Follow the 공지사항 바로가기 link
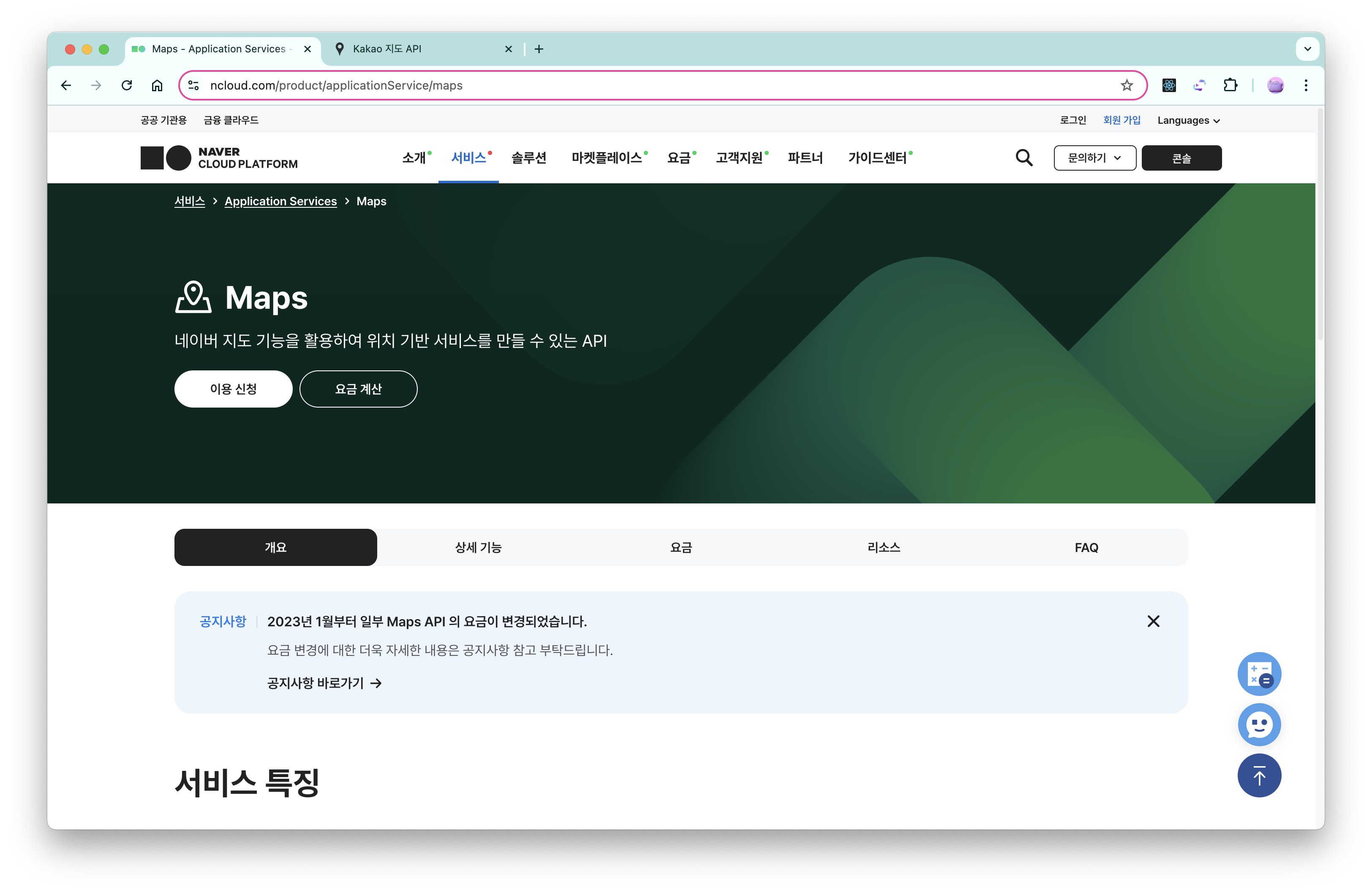The image size is (1372, 892). 324,683
